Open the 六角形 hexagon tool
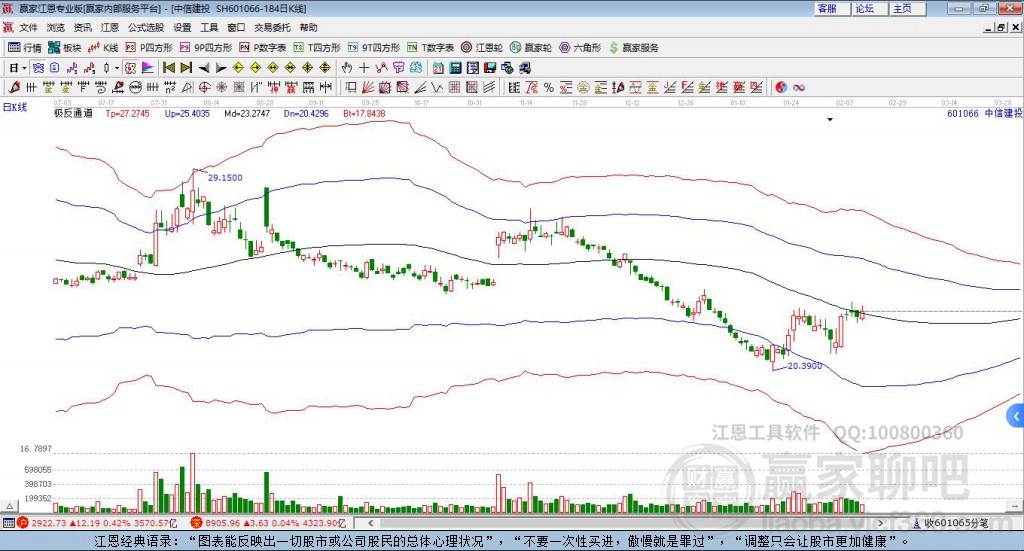Viewport: 1024px width, 551px height. [580, 48]
